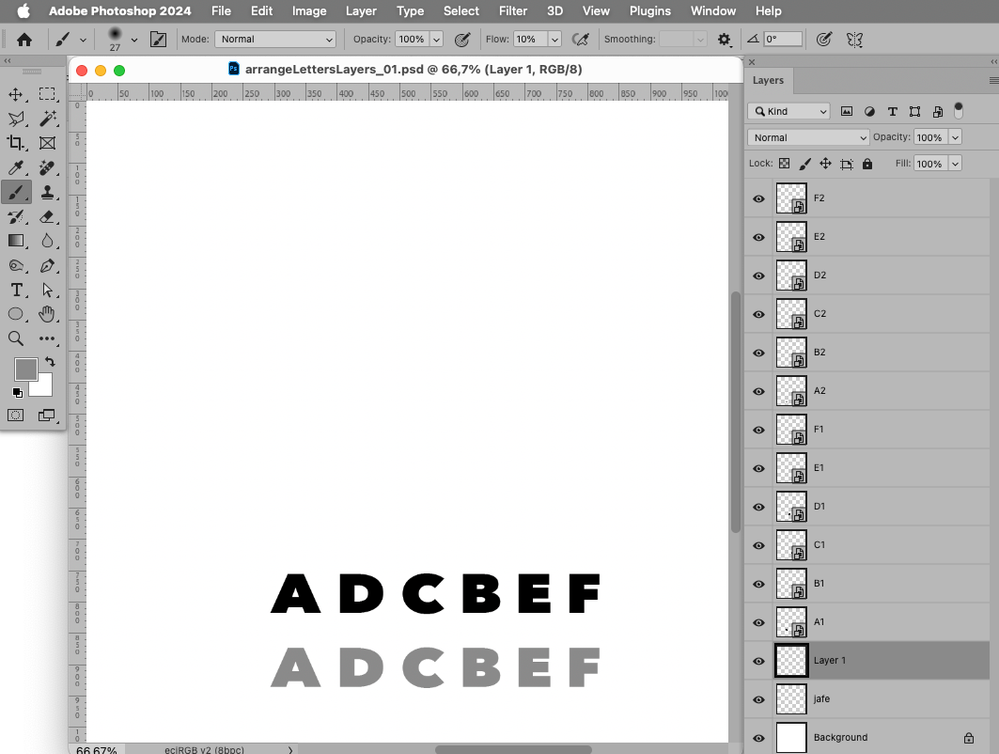This screenshot has width=999, height=754.
Task: Hide the Layer 1 layer
Action: tap(759, 661)
